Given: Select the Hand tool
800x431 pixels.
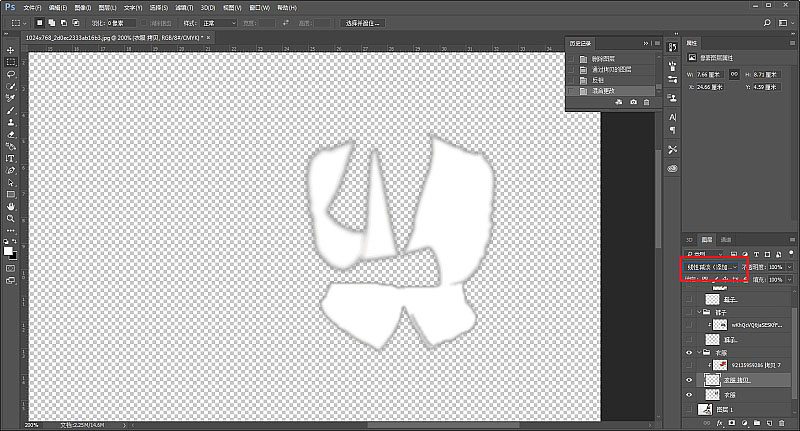Looking at the screenshot, I should (10, 207).
